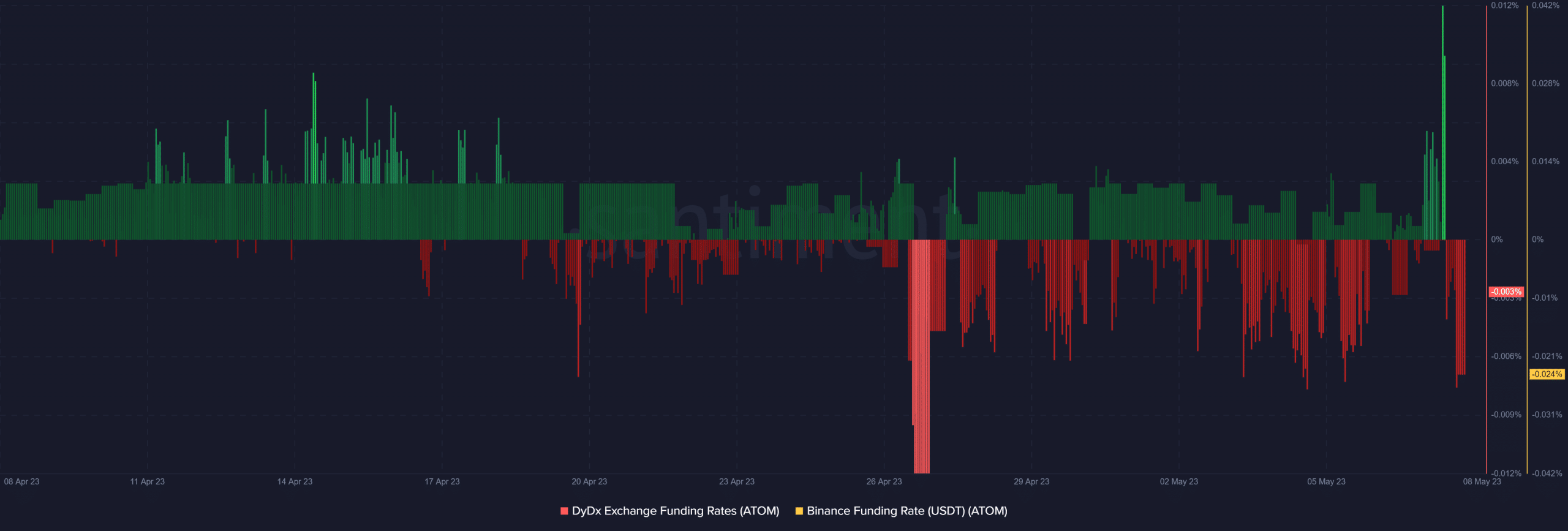Image resolution: width=1568 pixels, height=531 pixels.
Task: Click the 26 Apr 23 date label
Action: pyautogui.click(x=884, y=481)
